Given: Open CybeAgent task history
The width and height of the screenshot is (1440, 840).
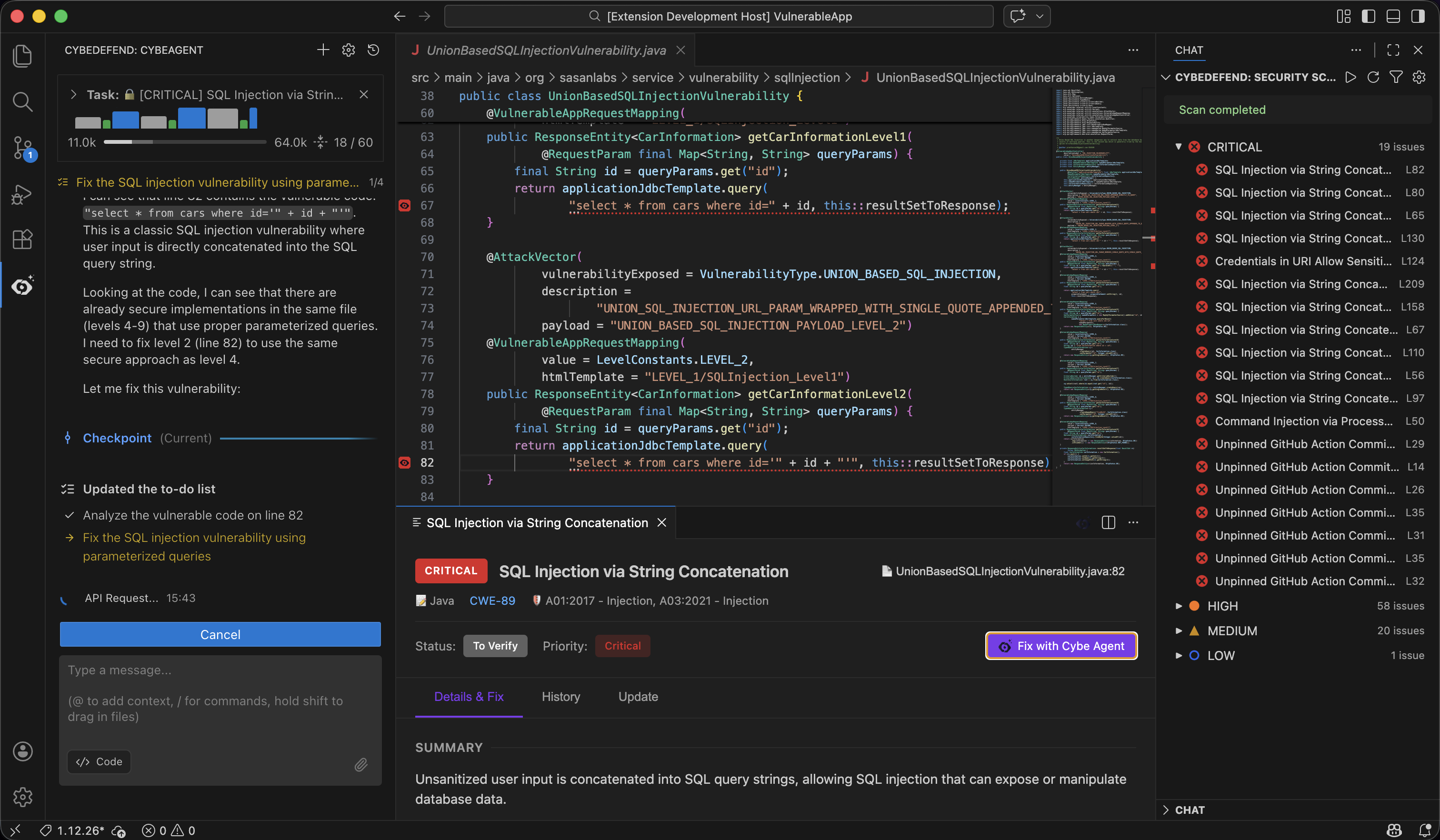Looking at the screenshot, I should [x=373, y=50].
